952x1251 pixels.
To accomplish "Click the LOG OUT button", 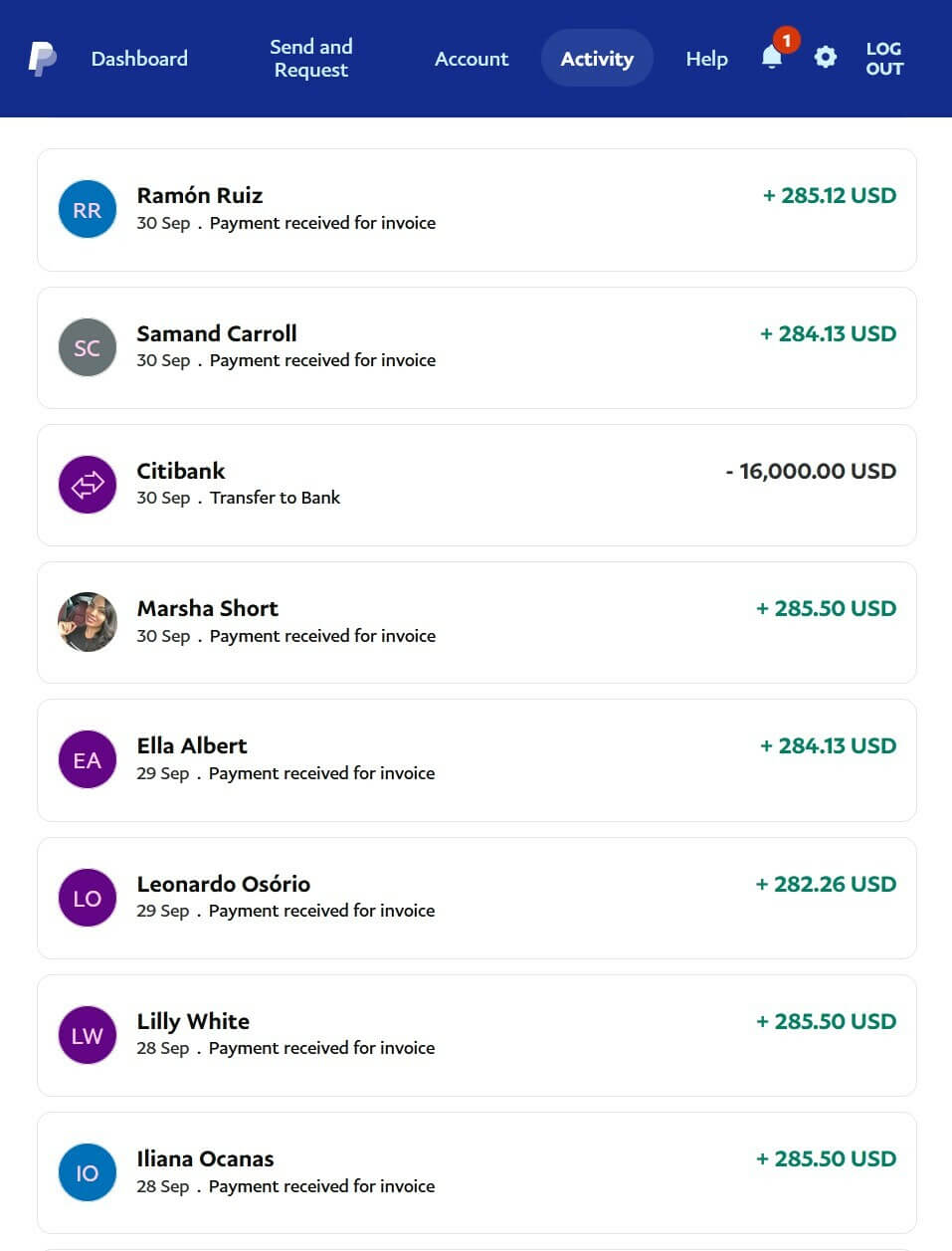I will tap(883, 59).
